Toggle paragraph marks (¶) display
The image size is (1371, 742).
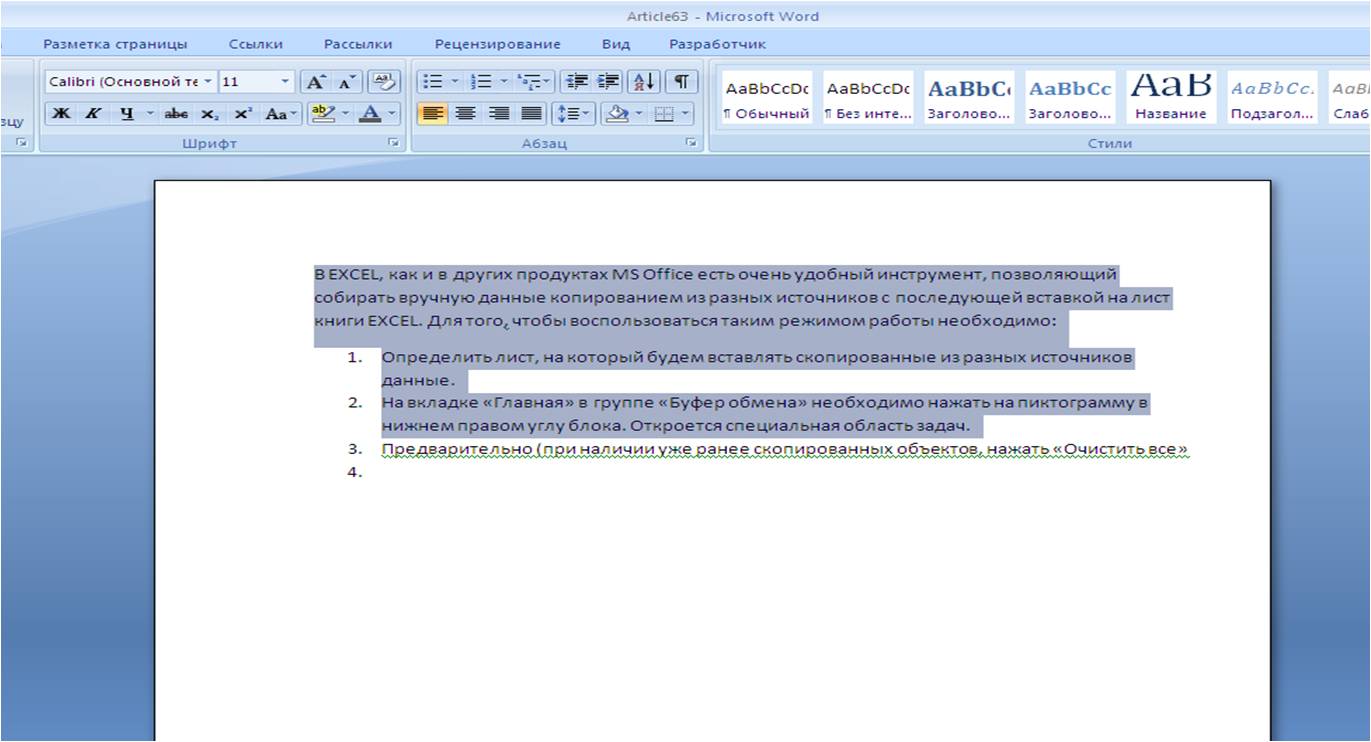681,82
